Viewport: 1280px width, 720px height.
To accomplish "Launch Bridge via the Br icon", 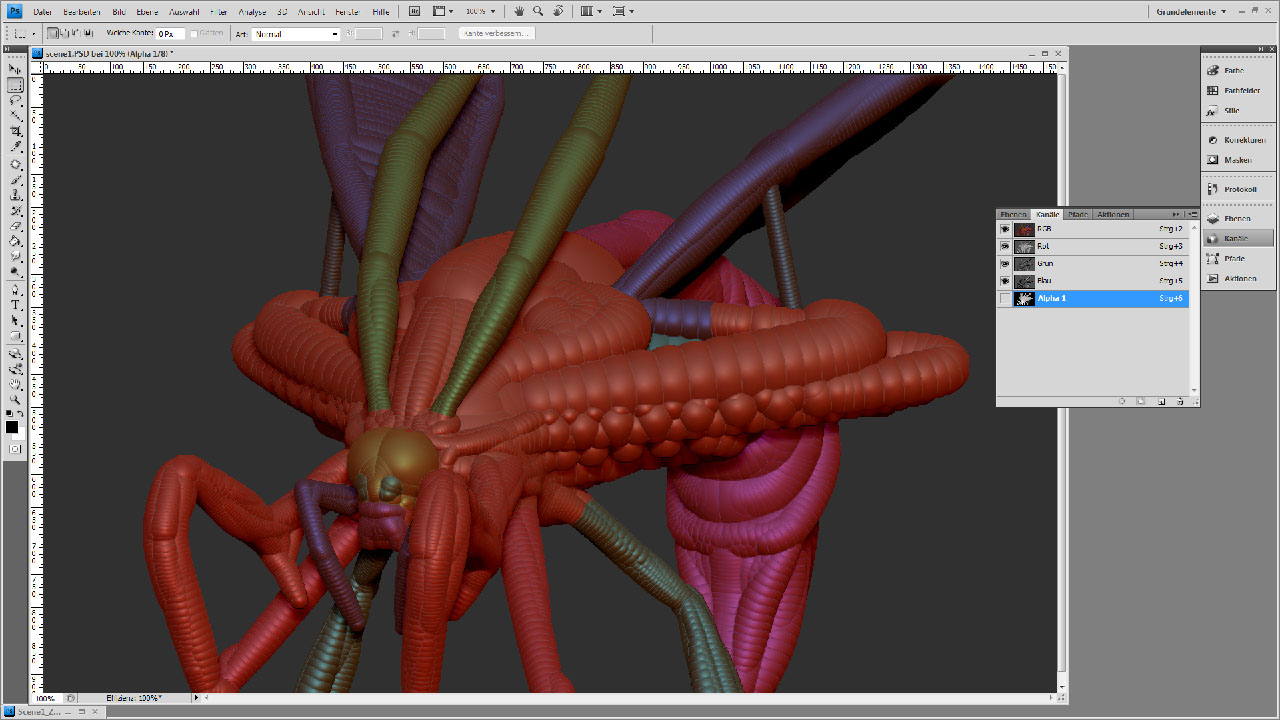I will tap(415, 11).
